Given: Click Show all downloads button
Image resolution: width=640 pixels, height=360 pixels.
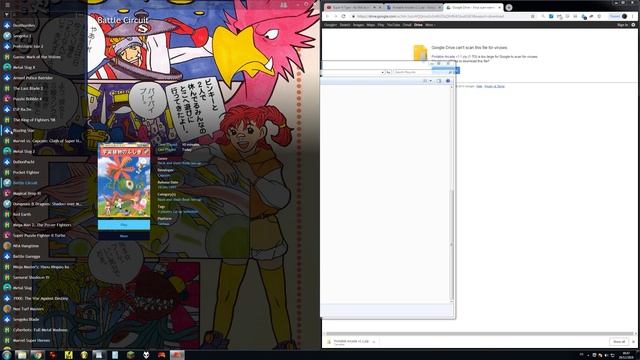Looking at the screenshot, I should point(619,342).
